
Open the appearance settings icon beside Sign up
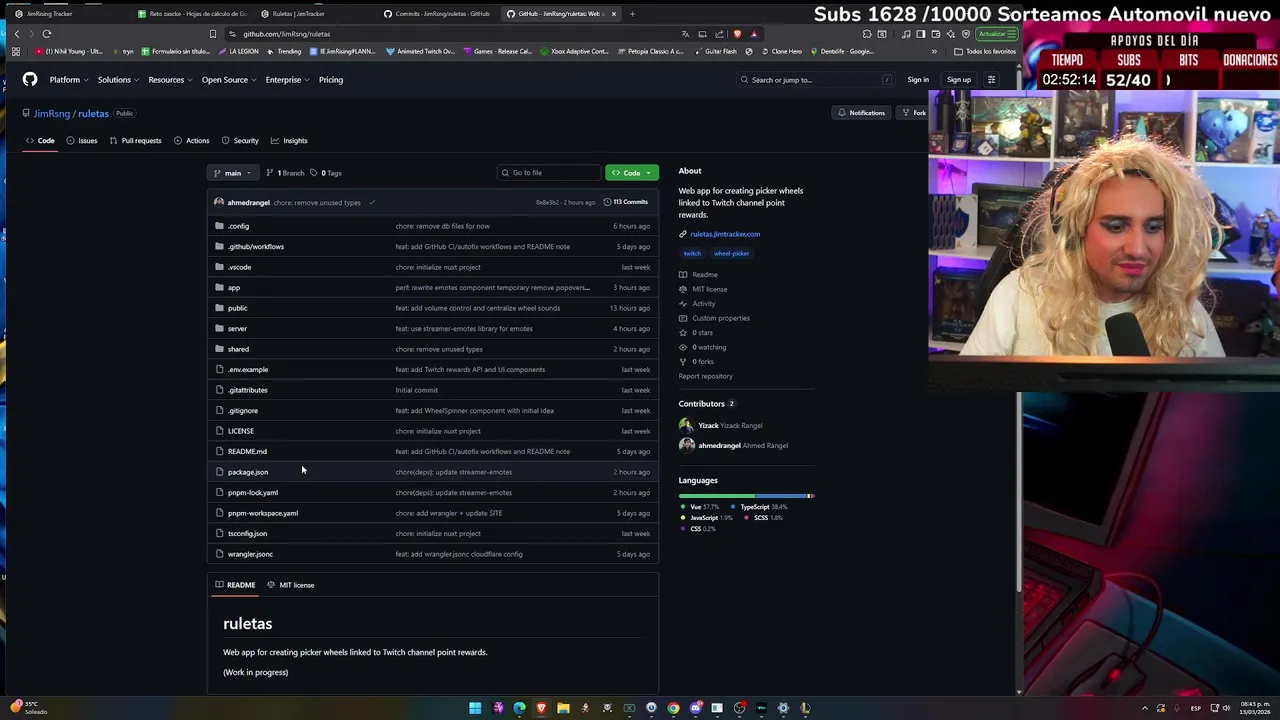coord(991,79)
